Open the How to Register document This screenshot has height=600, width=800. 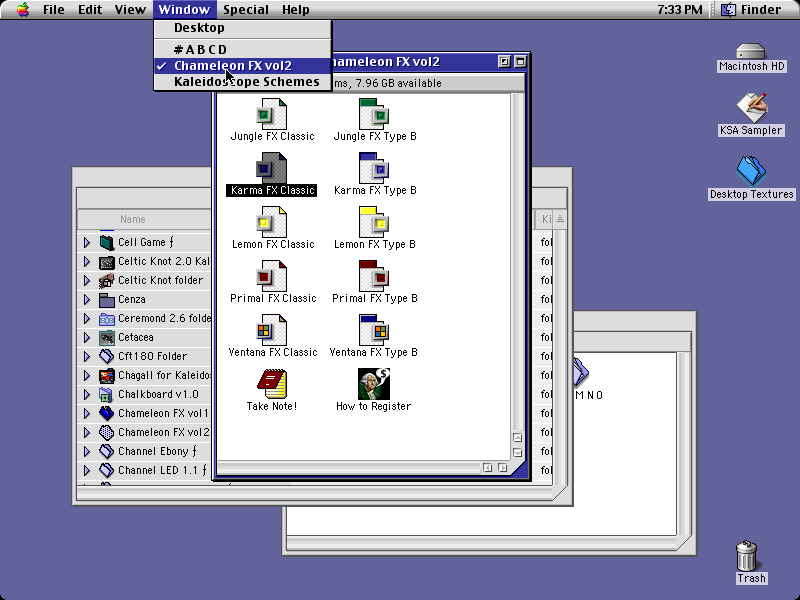click(x=374, y=384)
